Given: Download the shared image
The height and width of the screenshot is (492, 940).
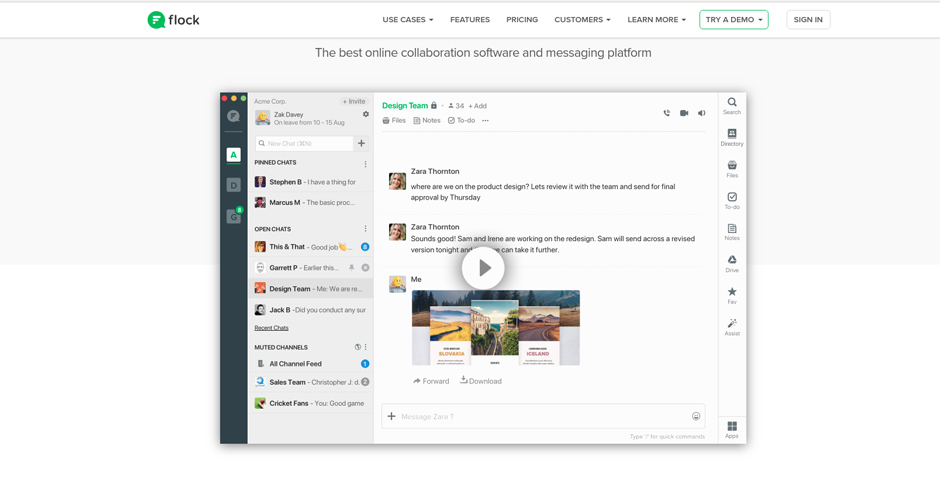Looking at the screenshot, I should click(481, 381).
